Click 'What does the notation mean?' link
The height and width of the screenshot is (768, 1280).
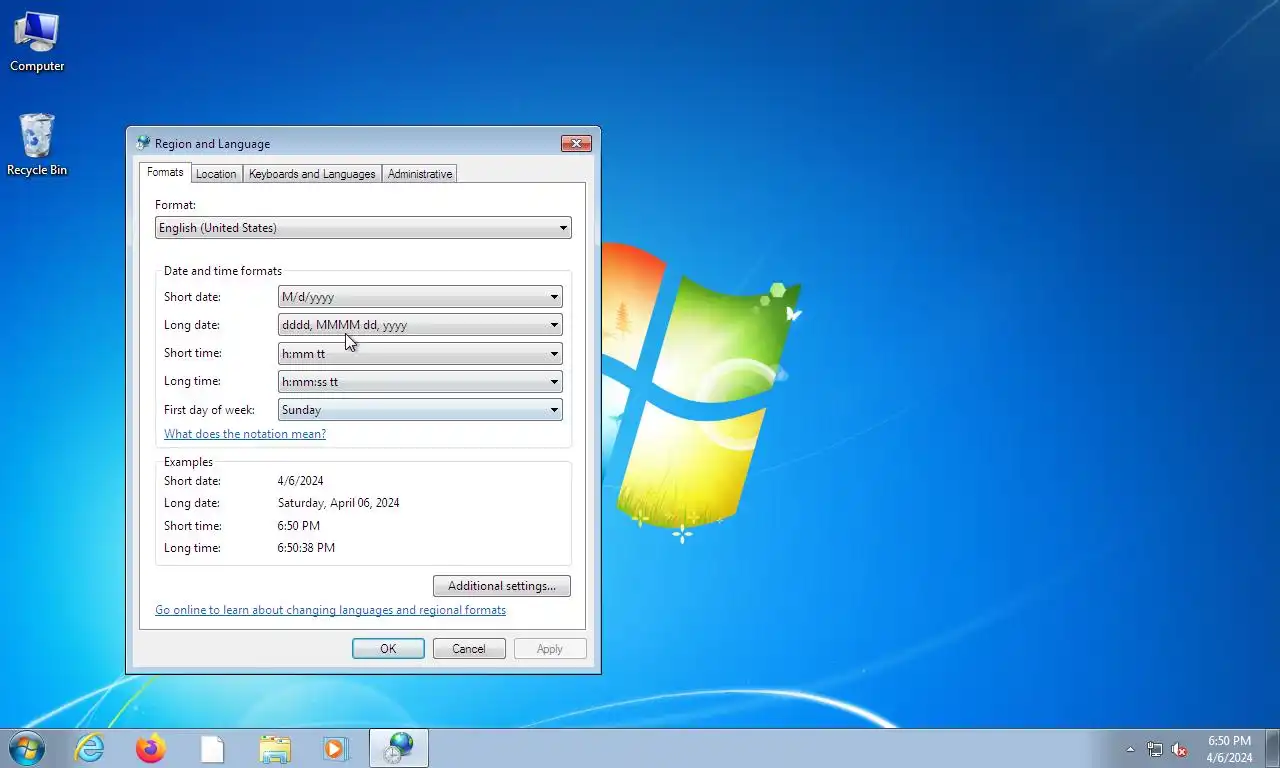point(245,434)
